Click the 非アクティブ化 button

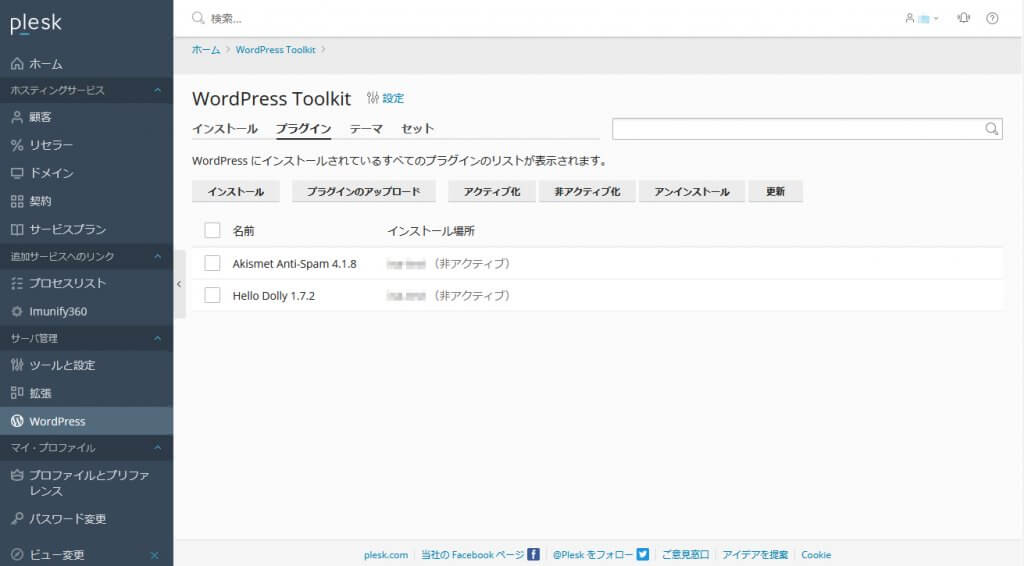pyautogui.click(x=587, y=191)
